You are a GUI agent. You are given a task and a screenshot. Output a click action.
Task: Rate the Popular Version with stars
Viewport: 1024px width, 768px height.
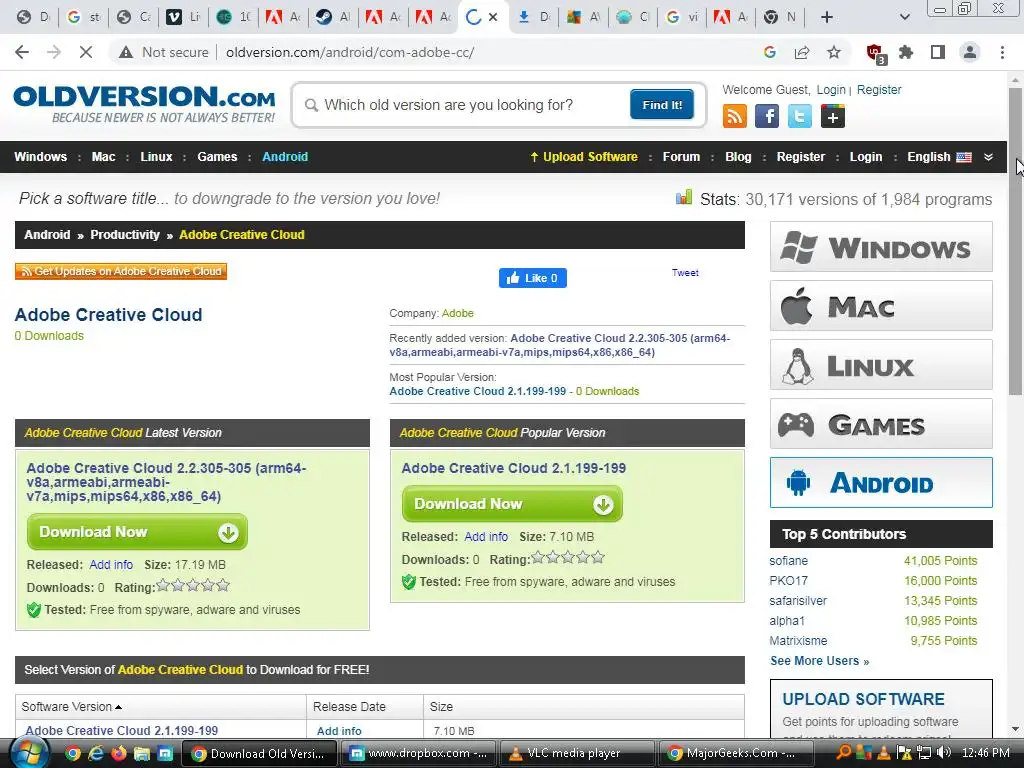click(x=568, y=558)
